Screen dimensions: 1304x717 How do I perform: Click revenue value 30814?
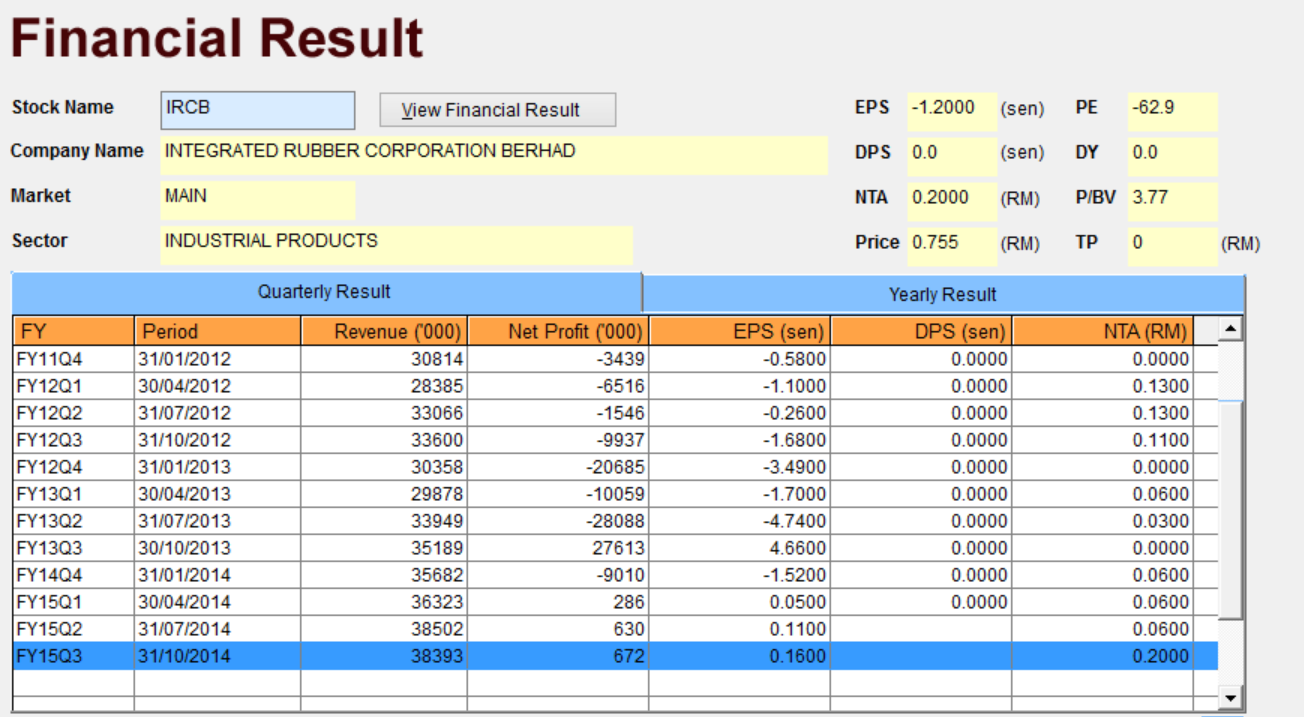(384, 359)
